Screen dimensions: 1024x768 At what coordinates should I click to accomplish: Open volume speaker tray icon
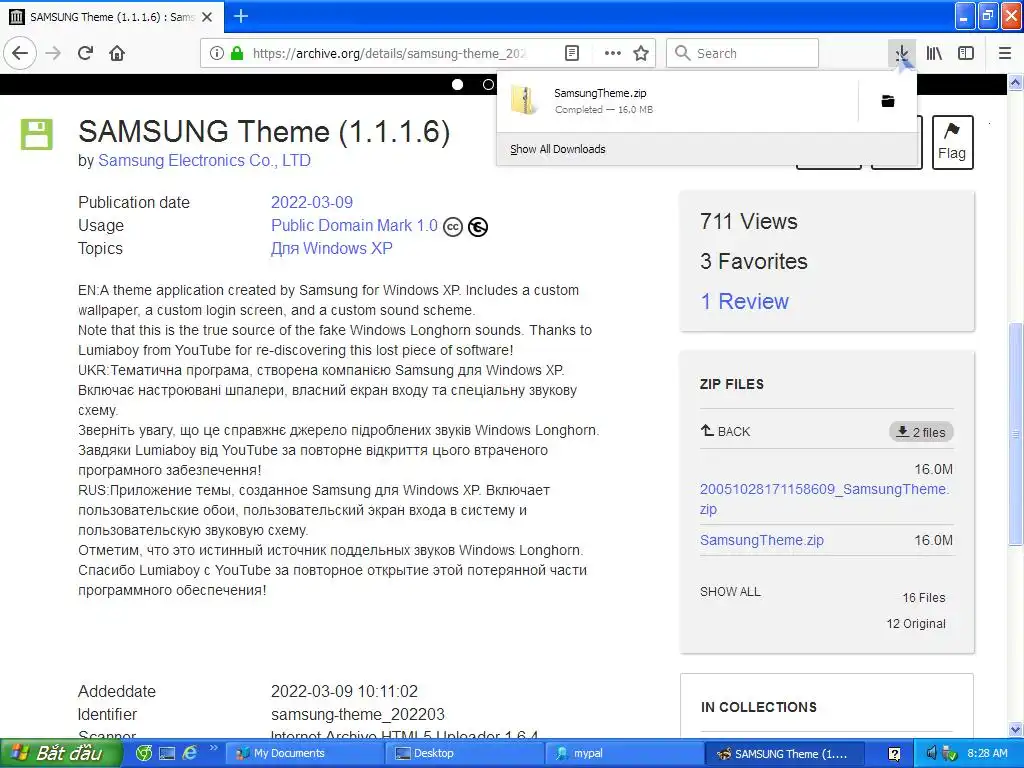[931, 753]
